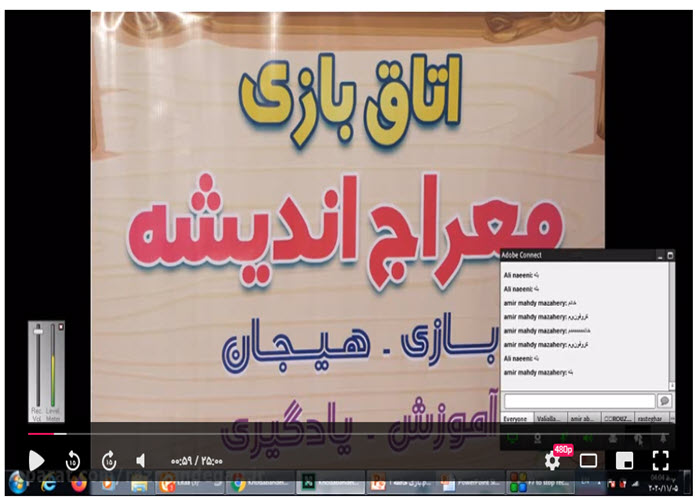Enable picture-in-picture mode
Screen dimensions: 696x498
(624, 461)
